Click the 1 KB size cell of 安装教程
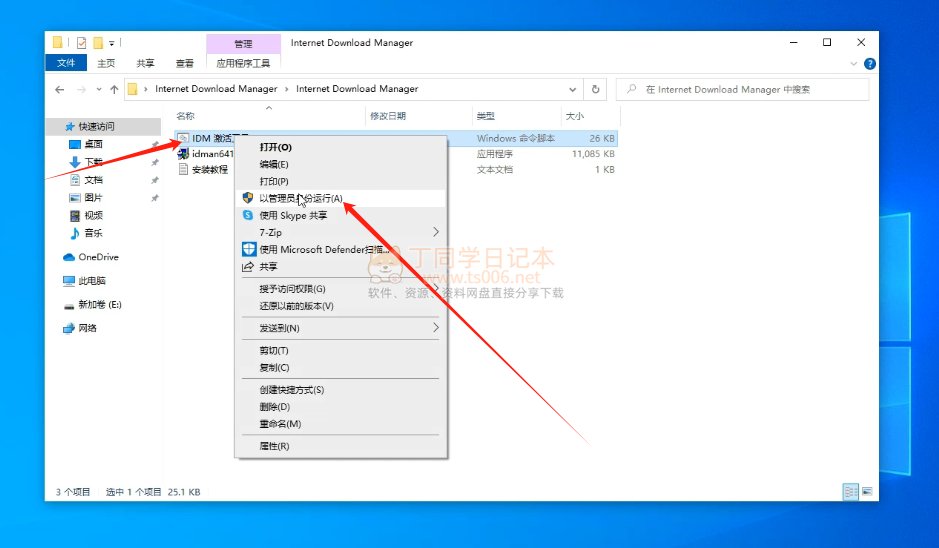This screenshot has height=548, width=939. 605,169
